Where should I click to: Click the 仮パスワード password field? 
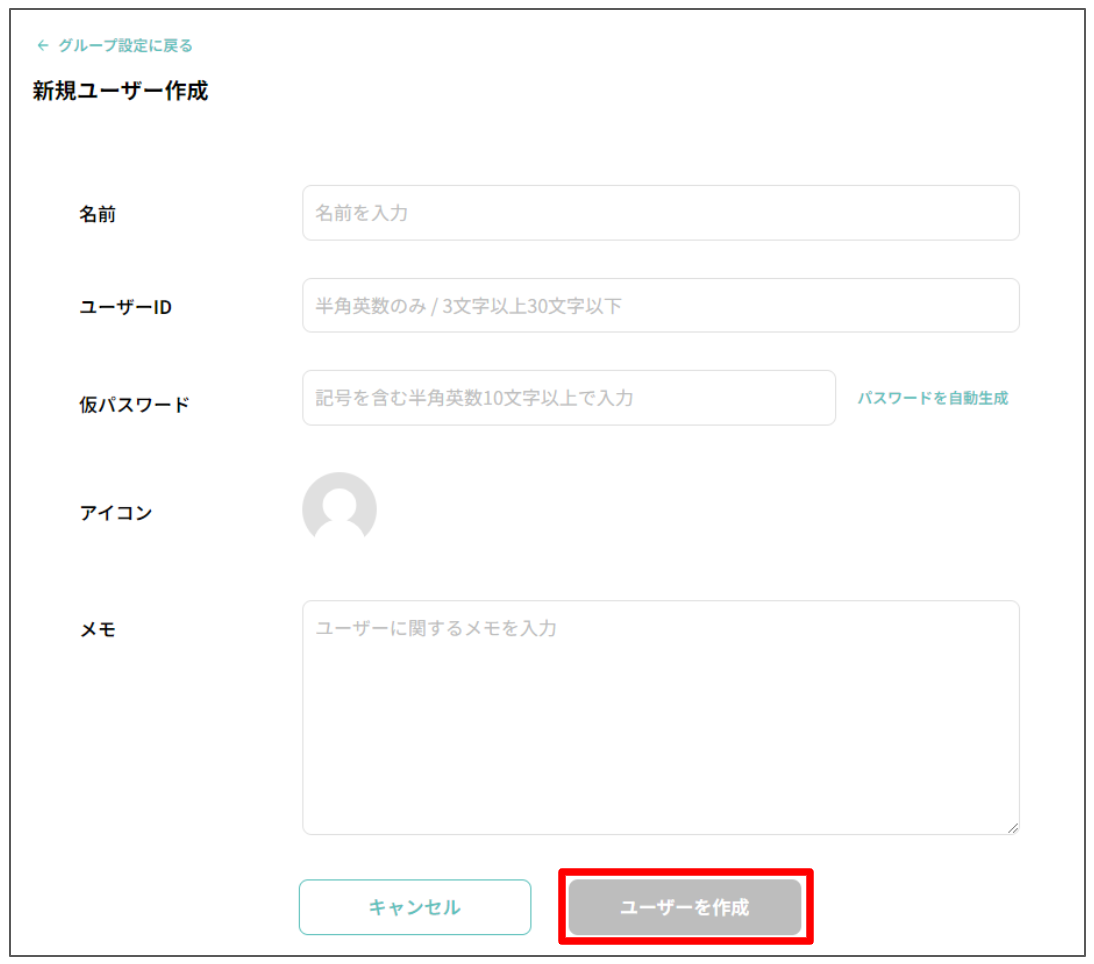pos(568,397)
